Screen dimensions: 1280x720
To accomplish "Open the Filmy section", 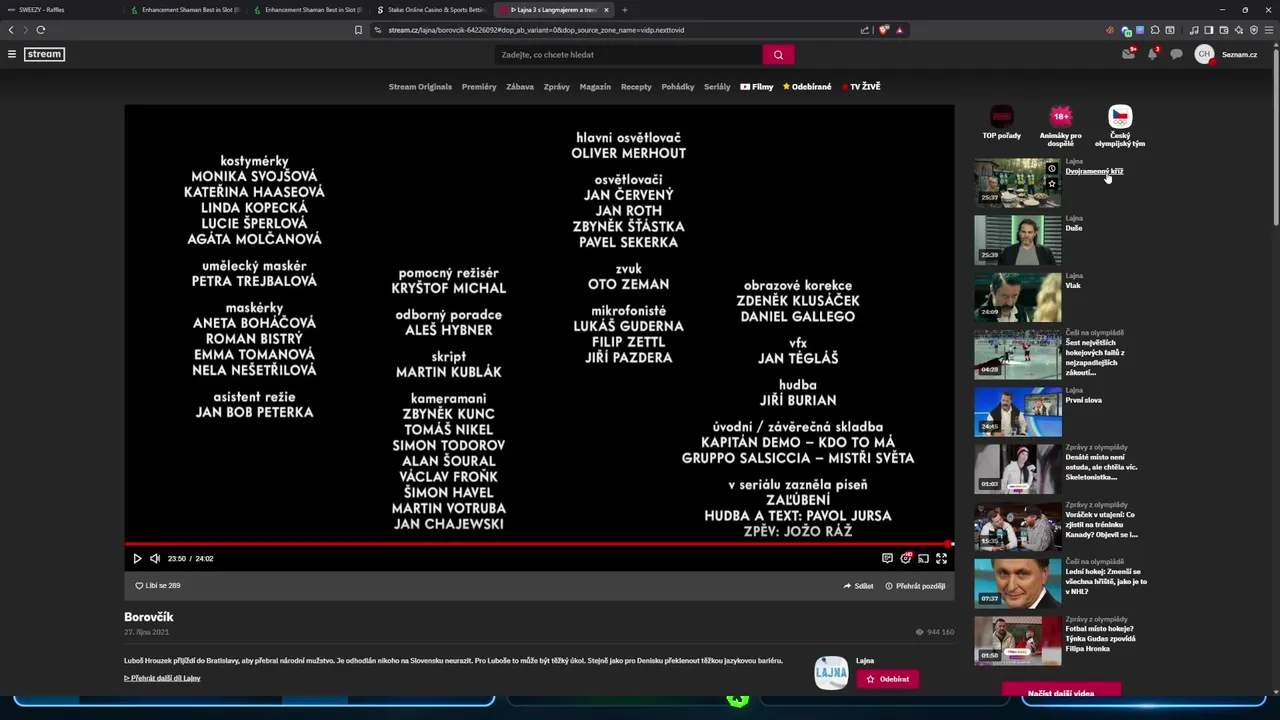I will tap(757, 87).
